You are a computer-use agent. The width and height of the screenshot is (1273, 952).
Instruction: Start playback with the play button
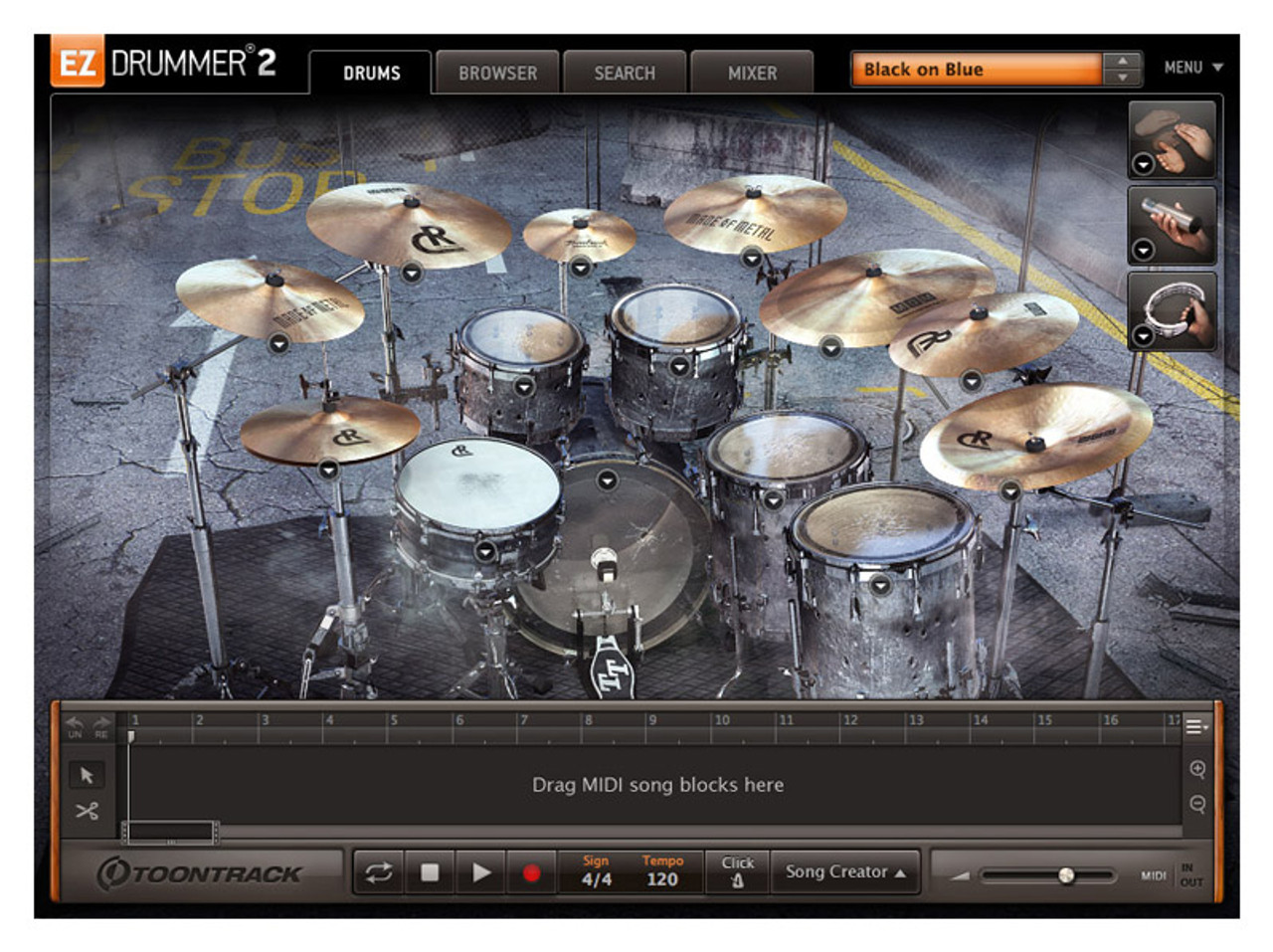[481, 872]
